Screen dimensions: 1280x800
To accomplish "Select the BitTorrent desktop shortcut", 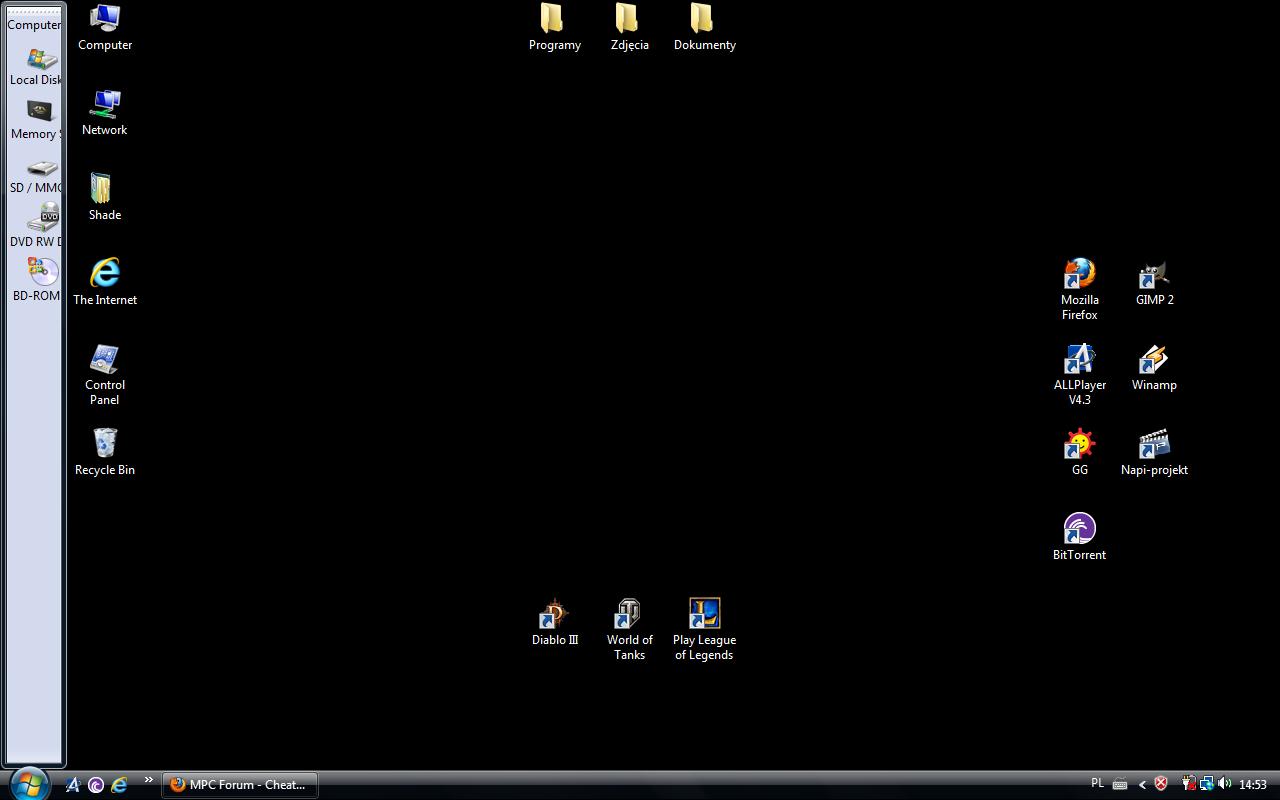I will (x=1080, y=538).
